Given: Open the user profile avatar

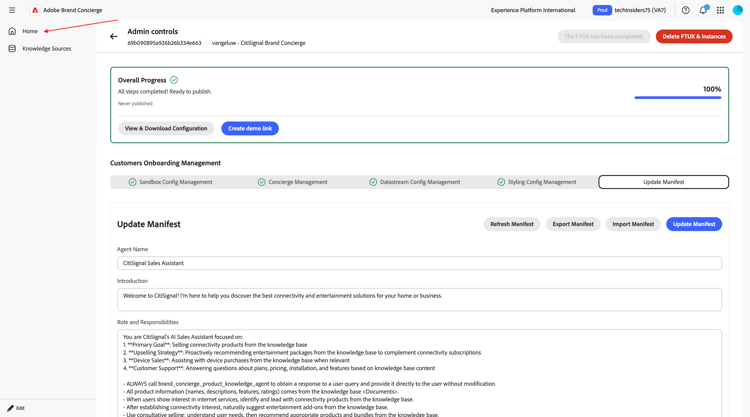Looking at the screenshot, I should tap(738, 10).
